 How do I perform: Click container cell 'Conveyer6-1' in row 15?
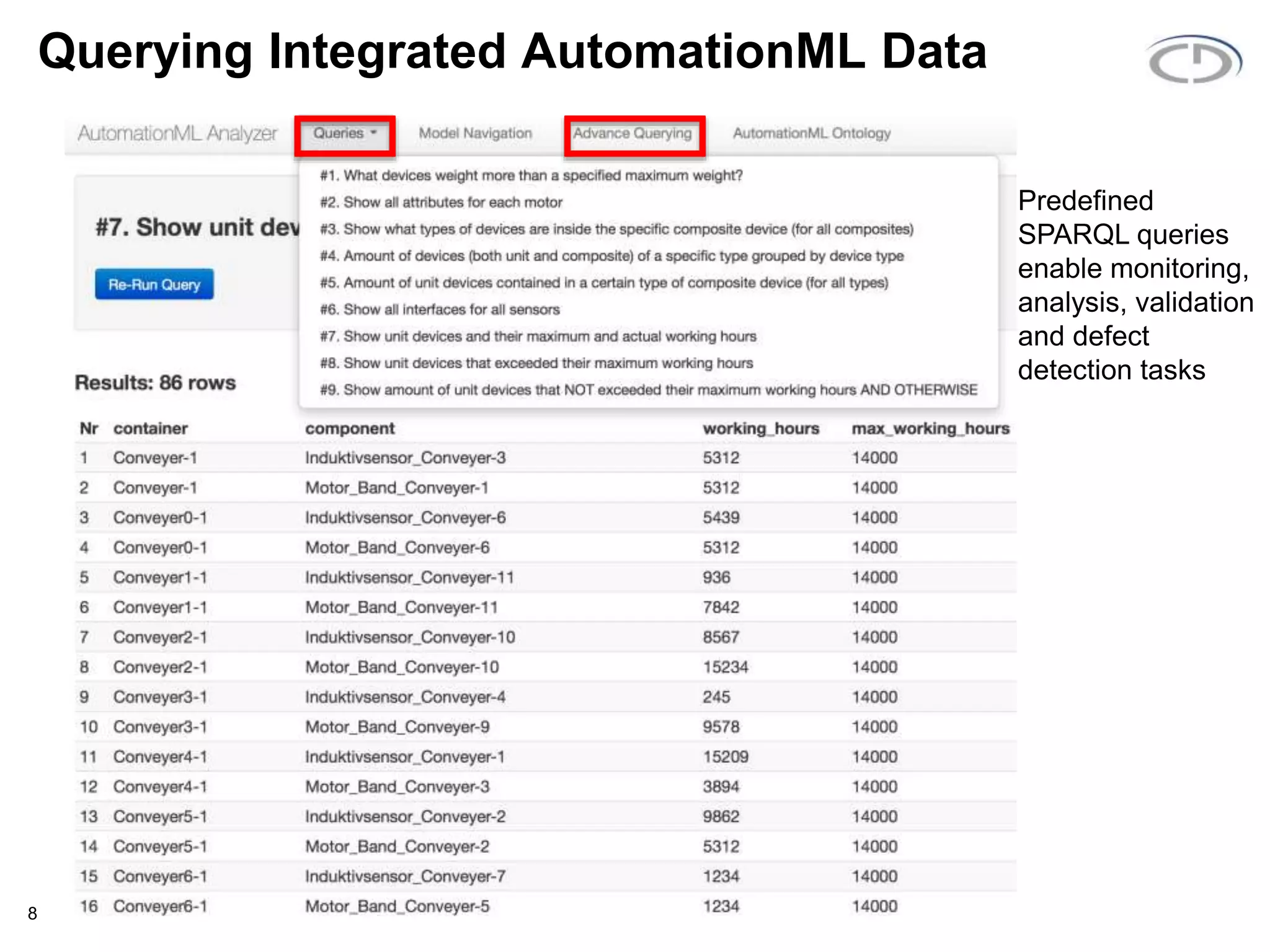pos(160,876)
